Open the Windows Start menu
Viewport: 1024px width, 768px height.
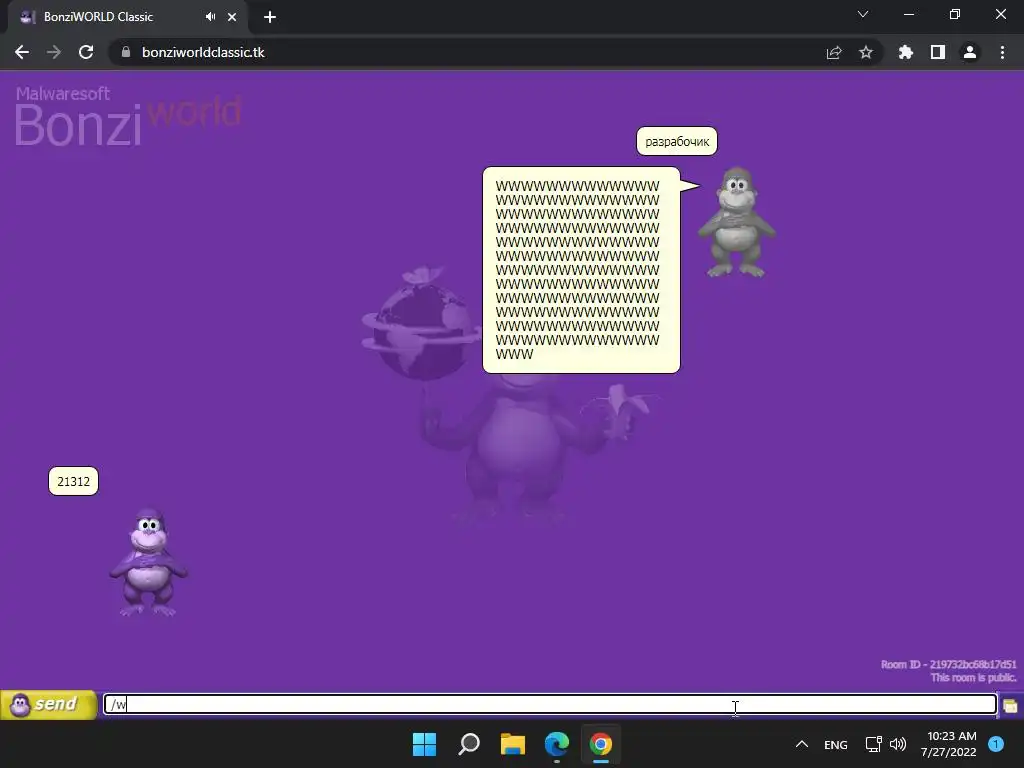point(424,744)
